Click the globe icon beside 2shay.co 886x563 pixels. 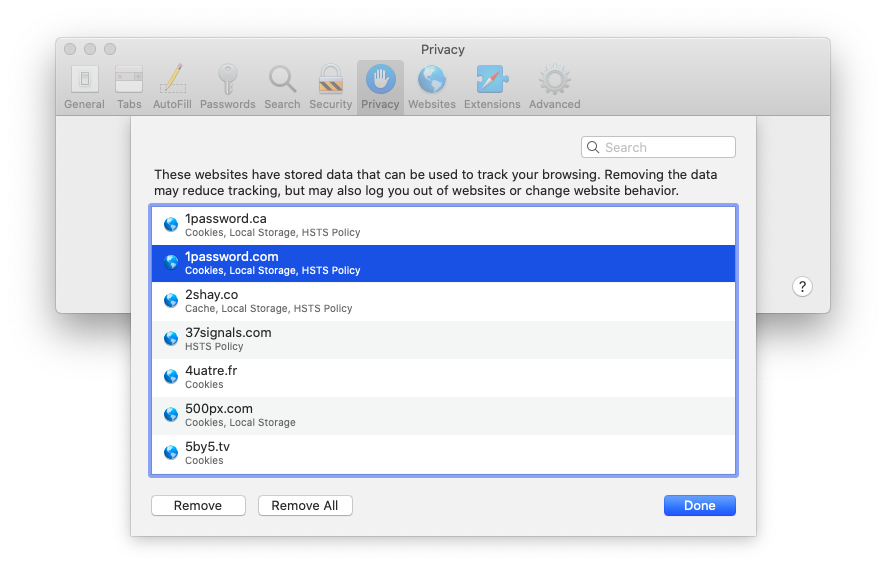coord(171,300)
